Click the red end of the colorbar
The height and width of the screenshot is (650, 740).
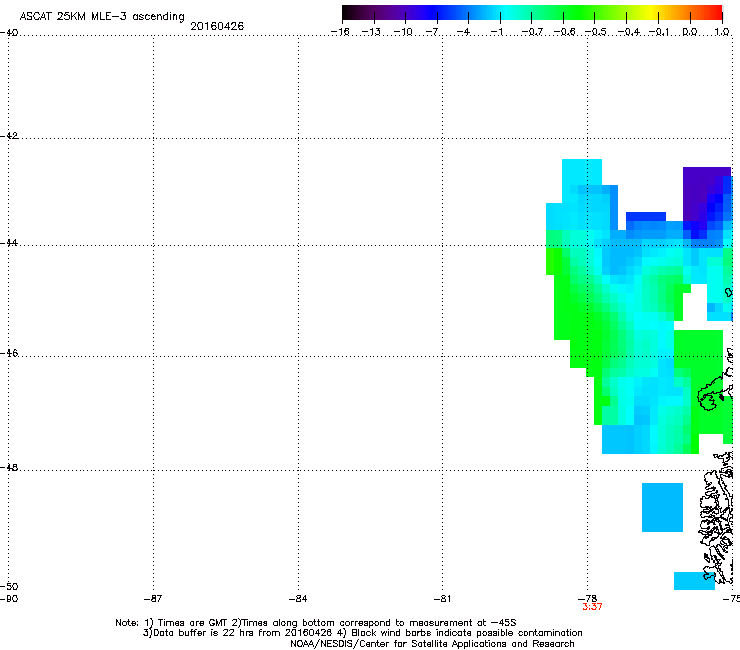713,12
